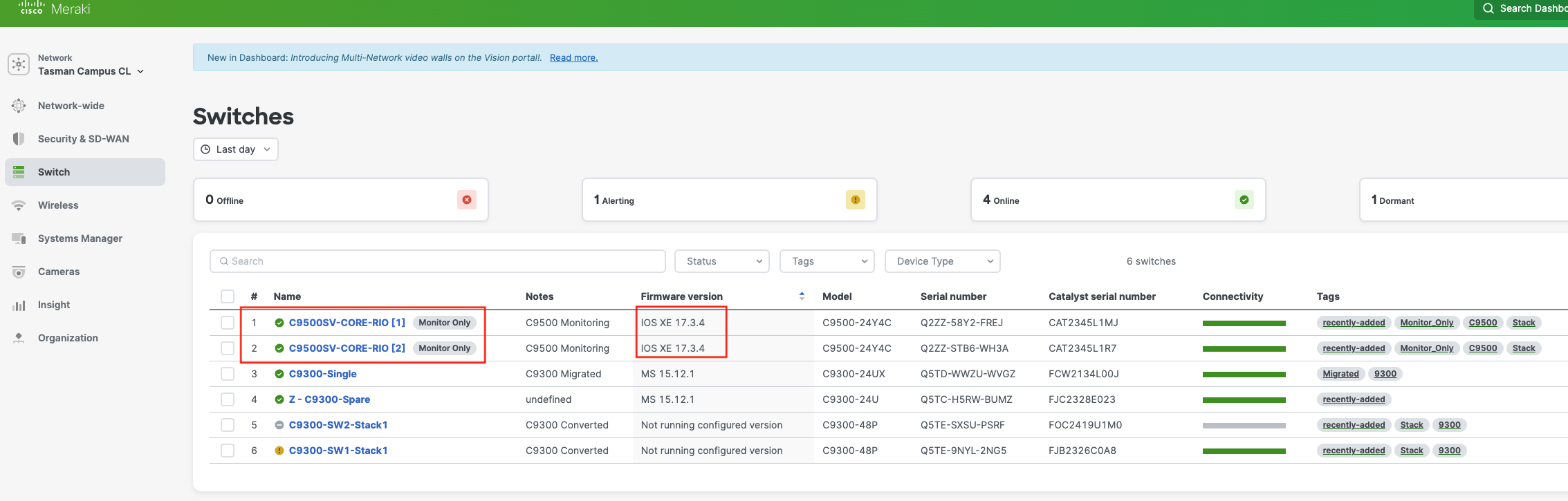Click green status icon for C9500SV-CORE-RIO [1]
The image size is (1568, 501).
pos(279,323)
